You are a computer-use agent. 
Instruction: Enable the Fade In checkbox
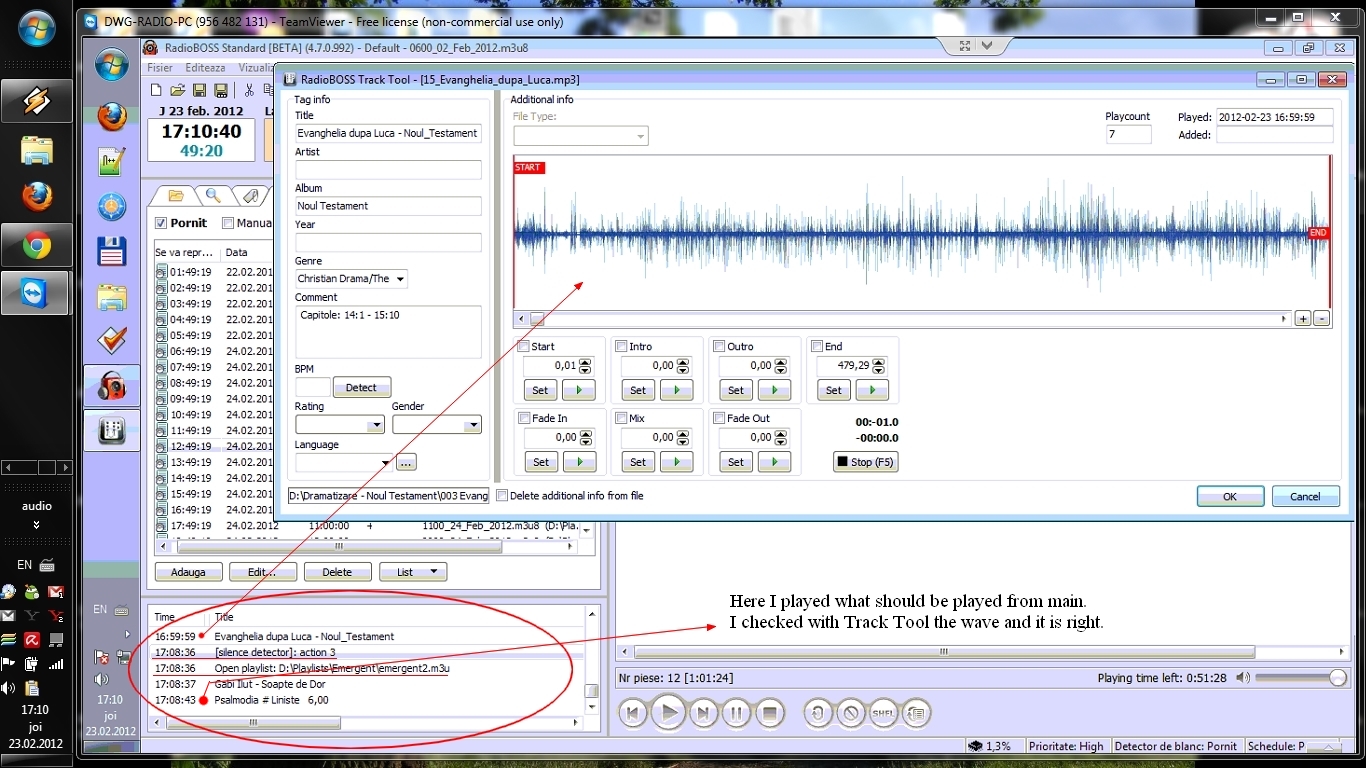(x=523, y=418)
